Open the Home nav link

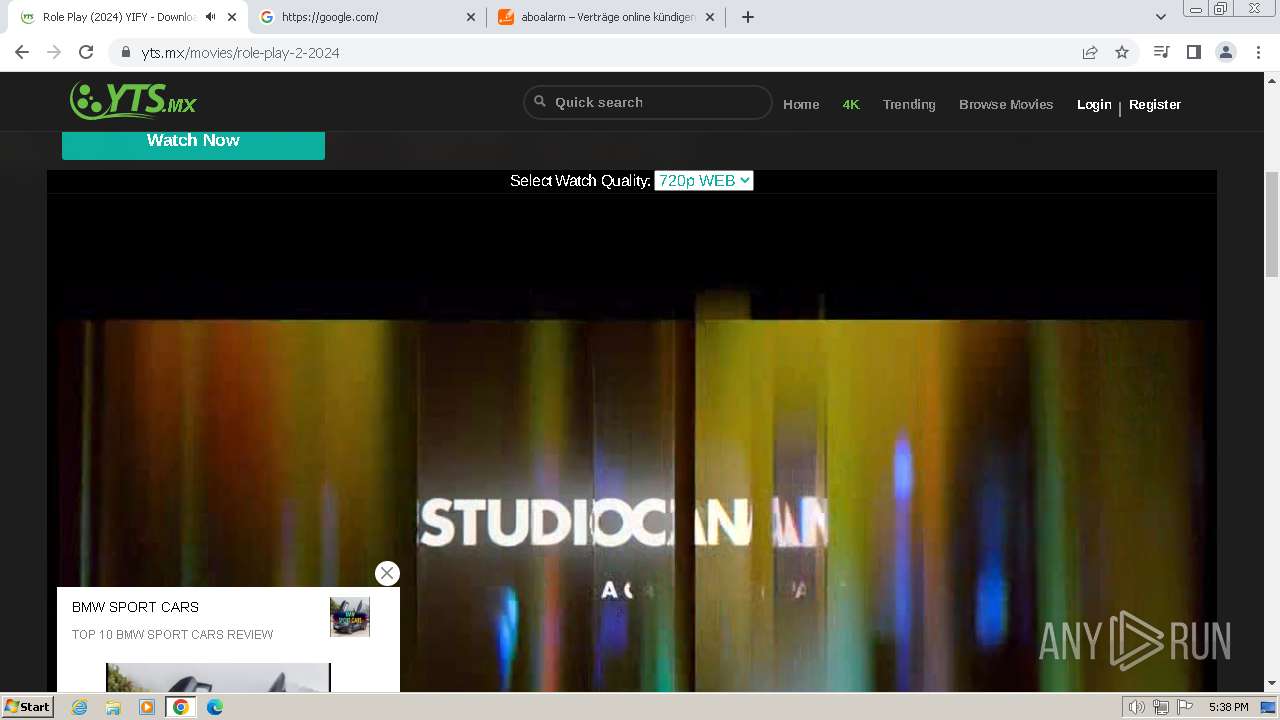tap(801, 104)
